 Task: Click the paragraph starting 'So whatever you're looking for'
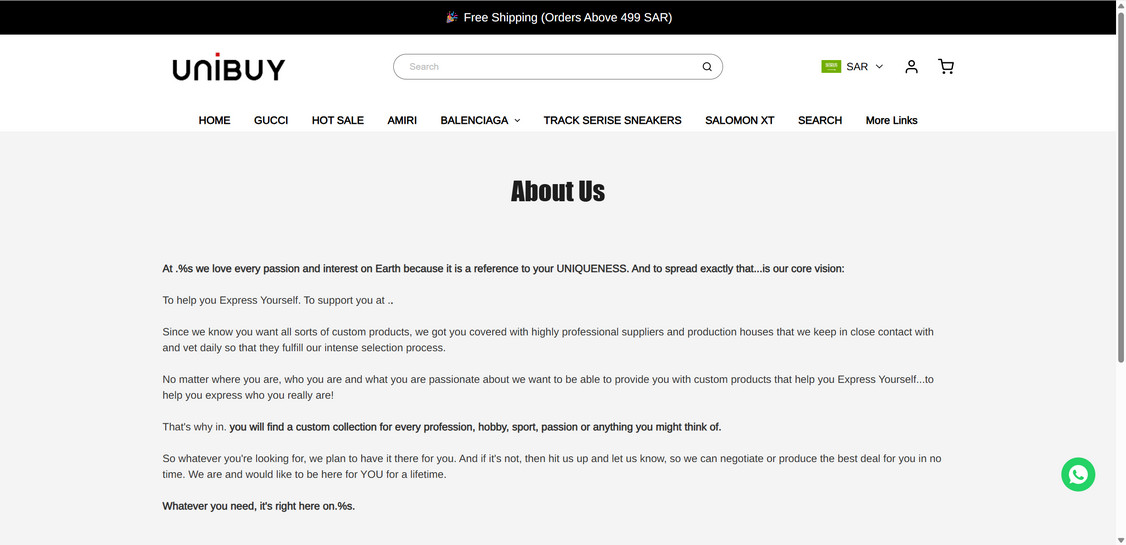[x=552, y=467]
